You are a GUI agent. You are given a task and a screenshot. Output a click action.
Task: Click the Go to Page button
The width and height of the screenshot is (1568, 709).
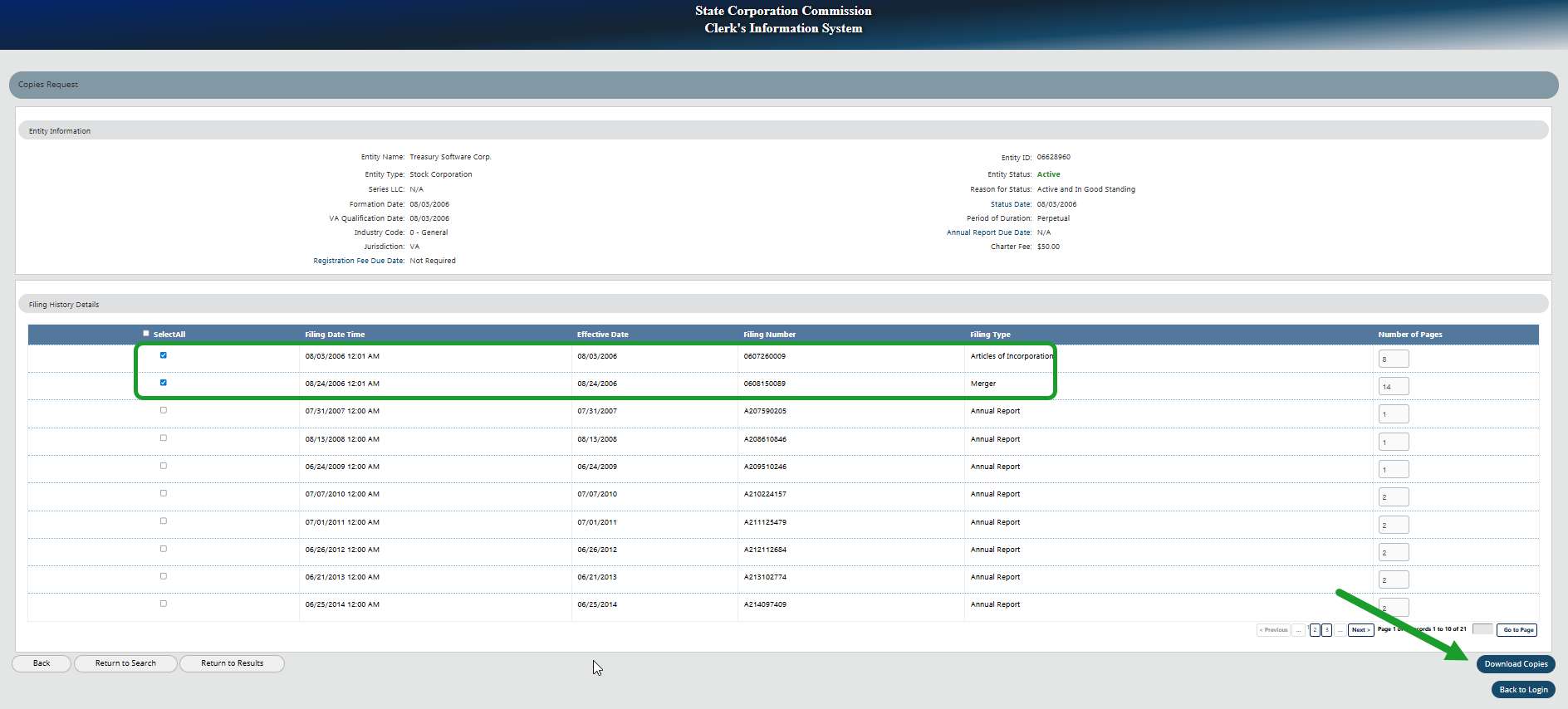(1517, 630)
